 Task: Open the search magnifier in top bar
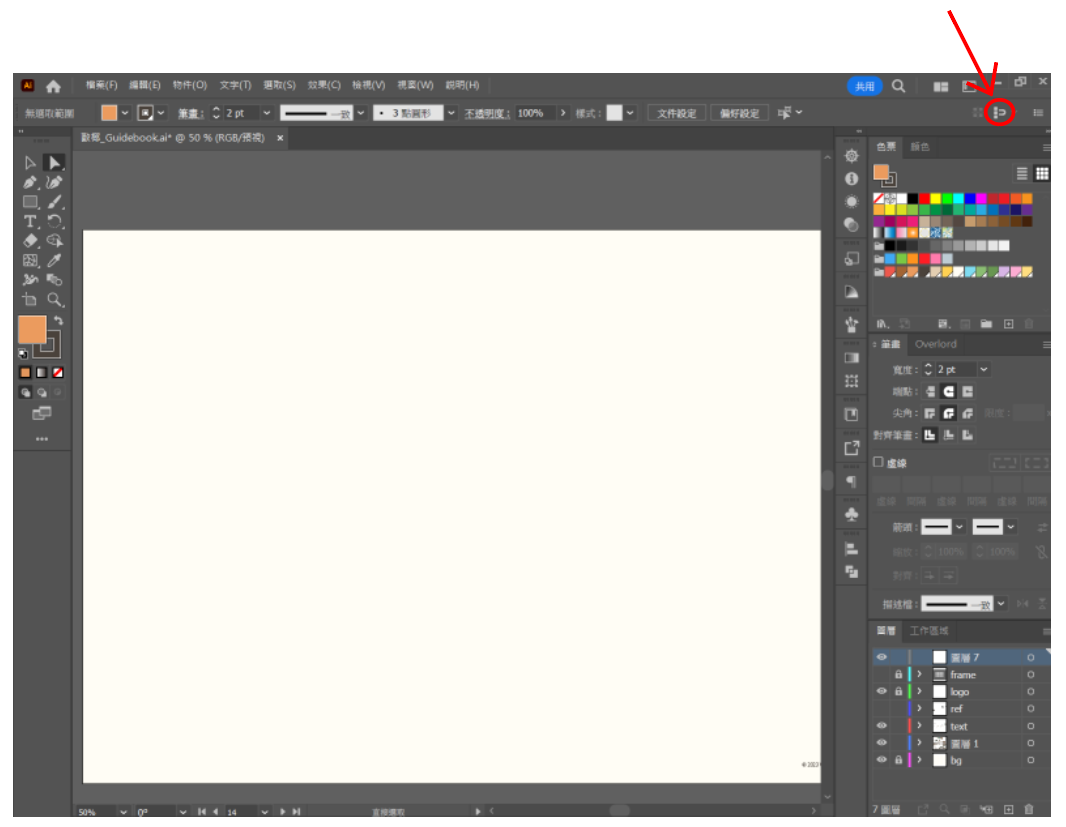898,86
